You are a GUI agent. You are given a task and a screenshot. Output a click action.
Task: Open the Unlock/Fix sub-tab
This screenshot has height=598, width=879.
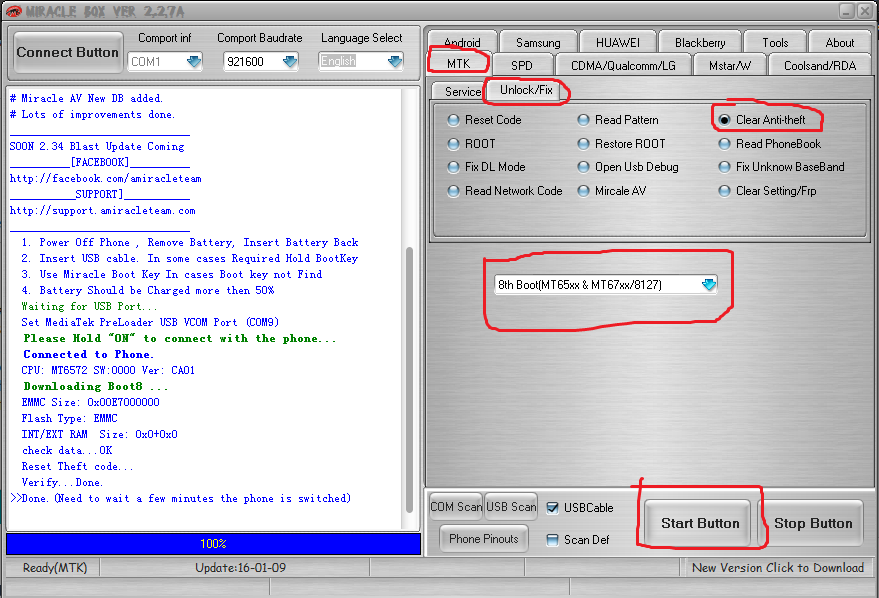[526, 90]
